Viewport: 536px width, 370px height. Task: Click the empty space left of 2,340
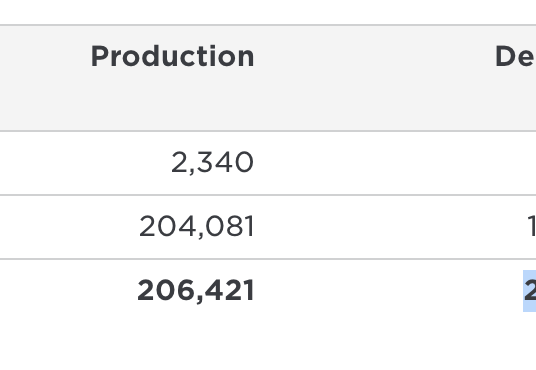(x=82, y=163)
